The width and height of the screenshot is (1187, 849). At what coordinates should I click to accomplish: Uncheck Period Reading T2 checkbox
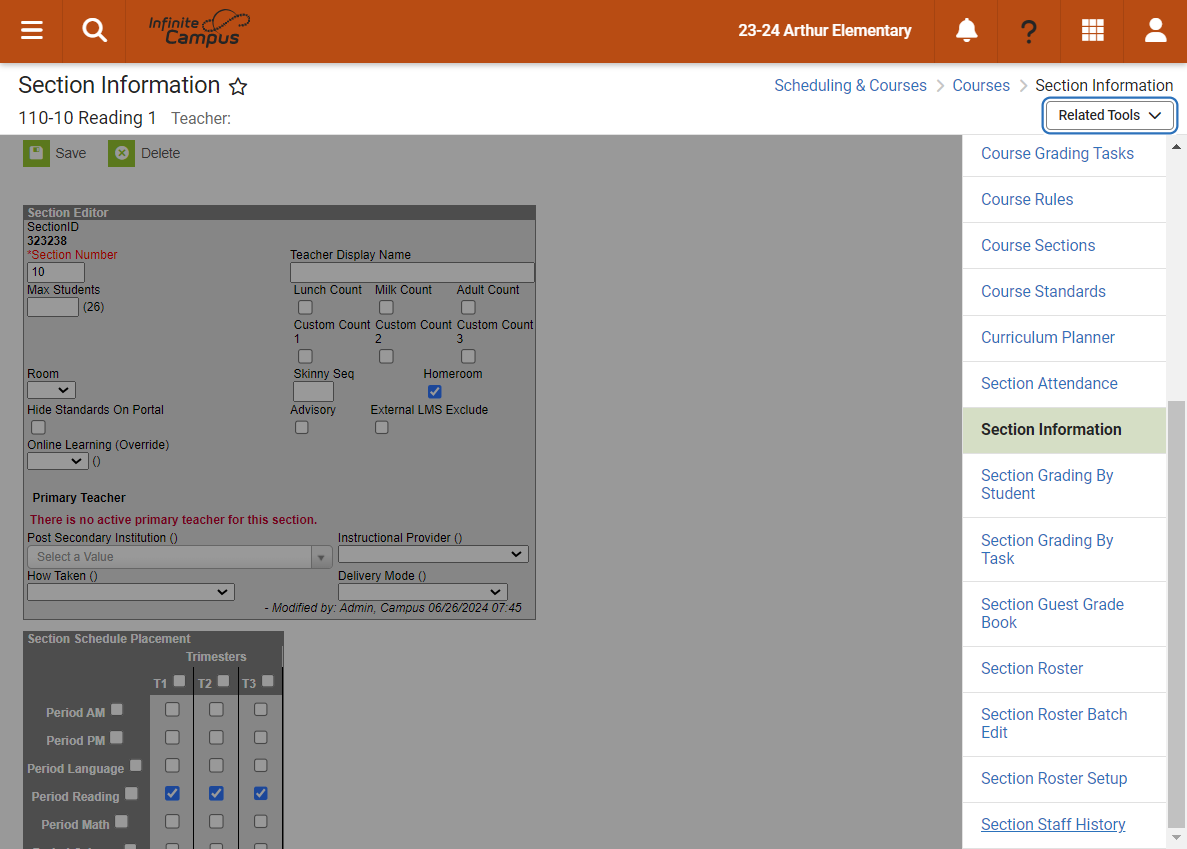click(216, 793)
